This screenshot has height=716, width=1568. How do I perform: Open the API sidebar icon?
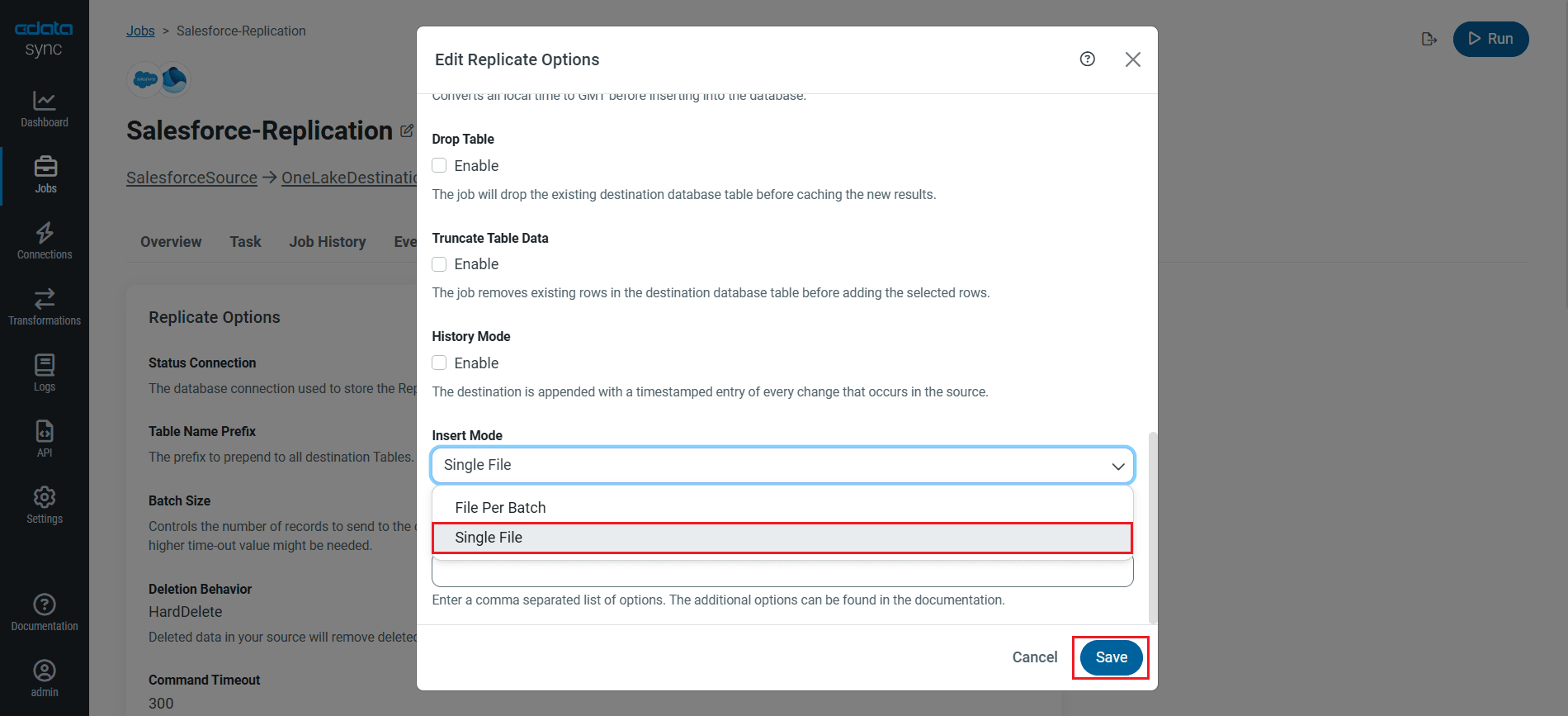pyautogui.click(x=45, y=439)
